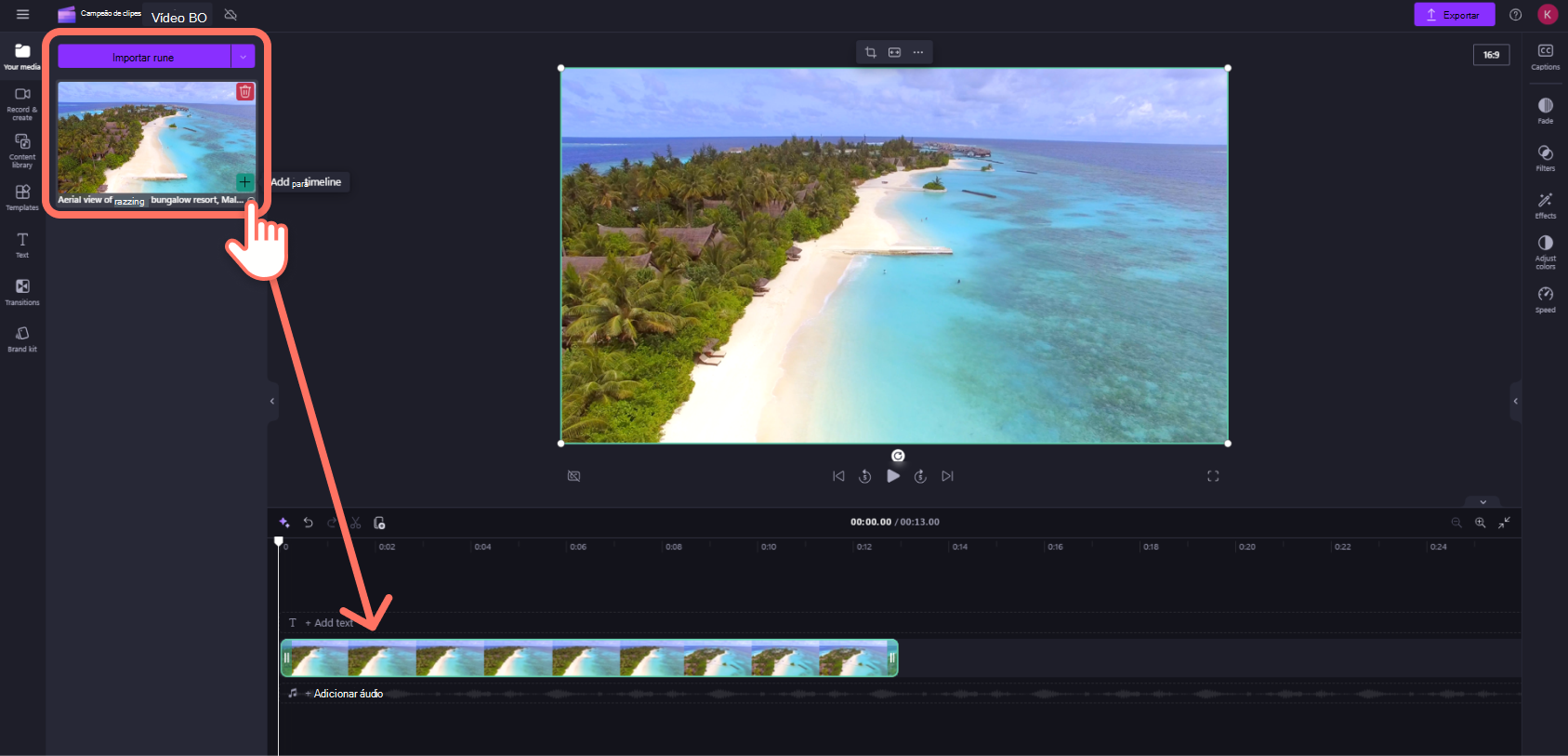The height and width of the screenshot is (756, 1568).
Task: Open Adjust colors panel
Action: (x=1546, y=252)
